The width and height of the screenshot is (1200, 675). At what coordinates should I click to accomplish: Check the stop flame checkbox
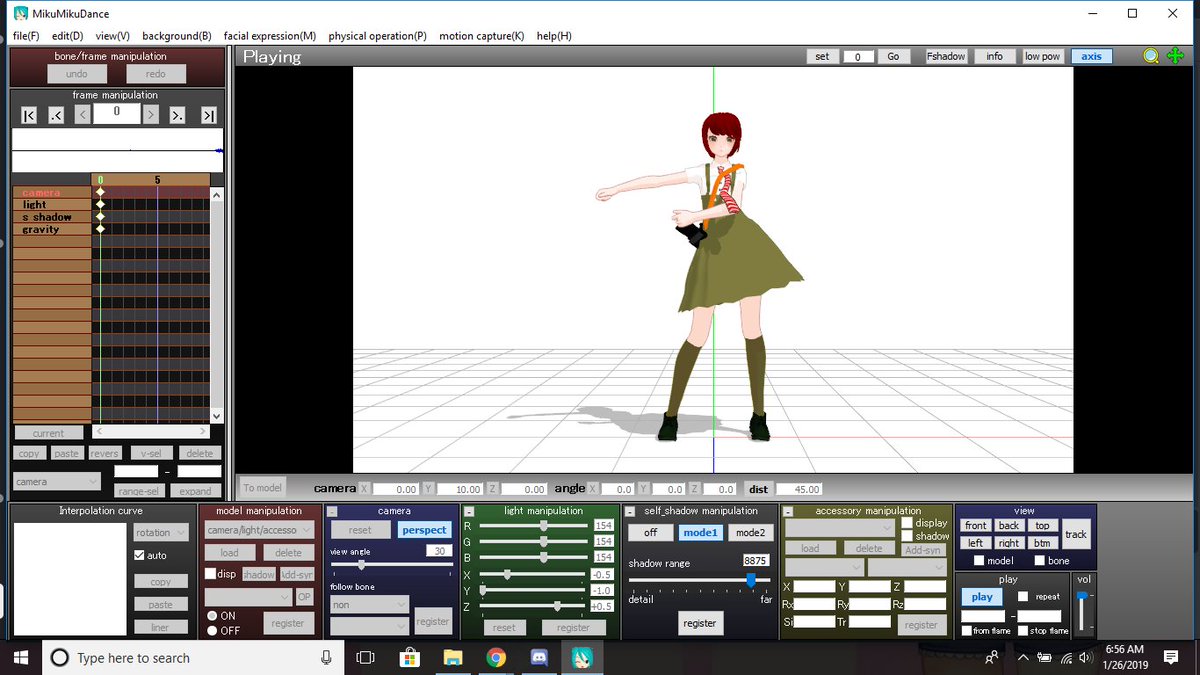click(1023, 631)
